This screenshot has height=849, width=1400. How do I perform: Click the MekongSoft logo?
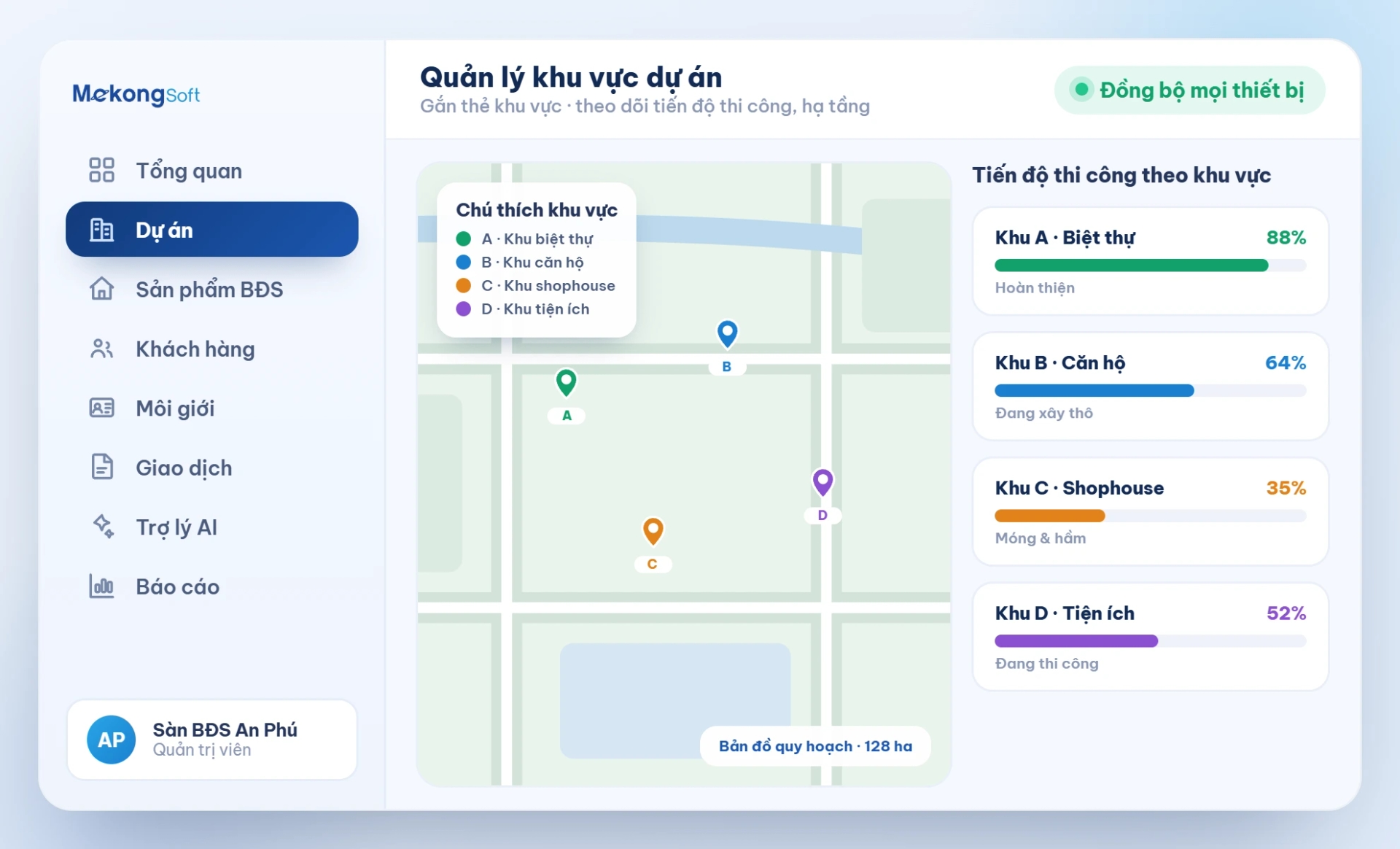(136, 94)
